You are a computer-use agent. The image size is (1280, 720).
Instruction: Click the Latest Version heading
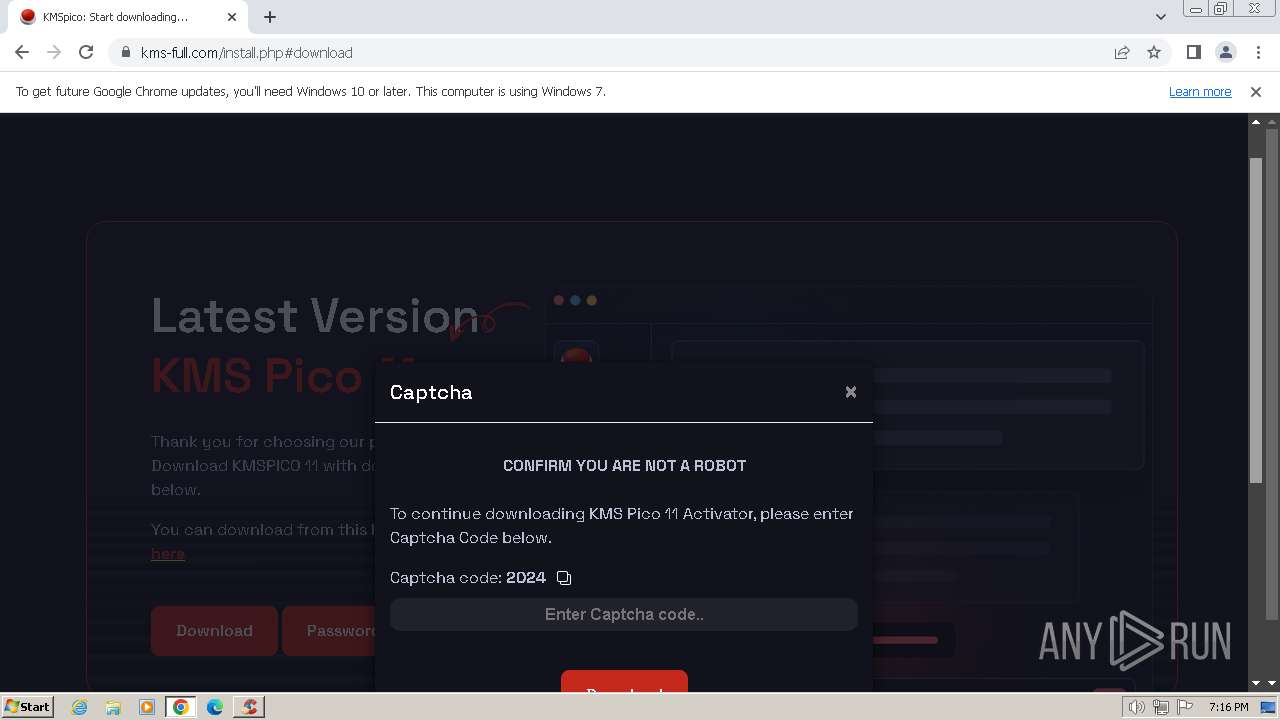(315, 316)
